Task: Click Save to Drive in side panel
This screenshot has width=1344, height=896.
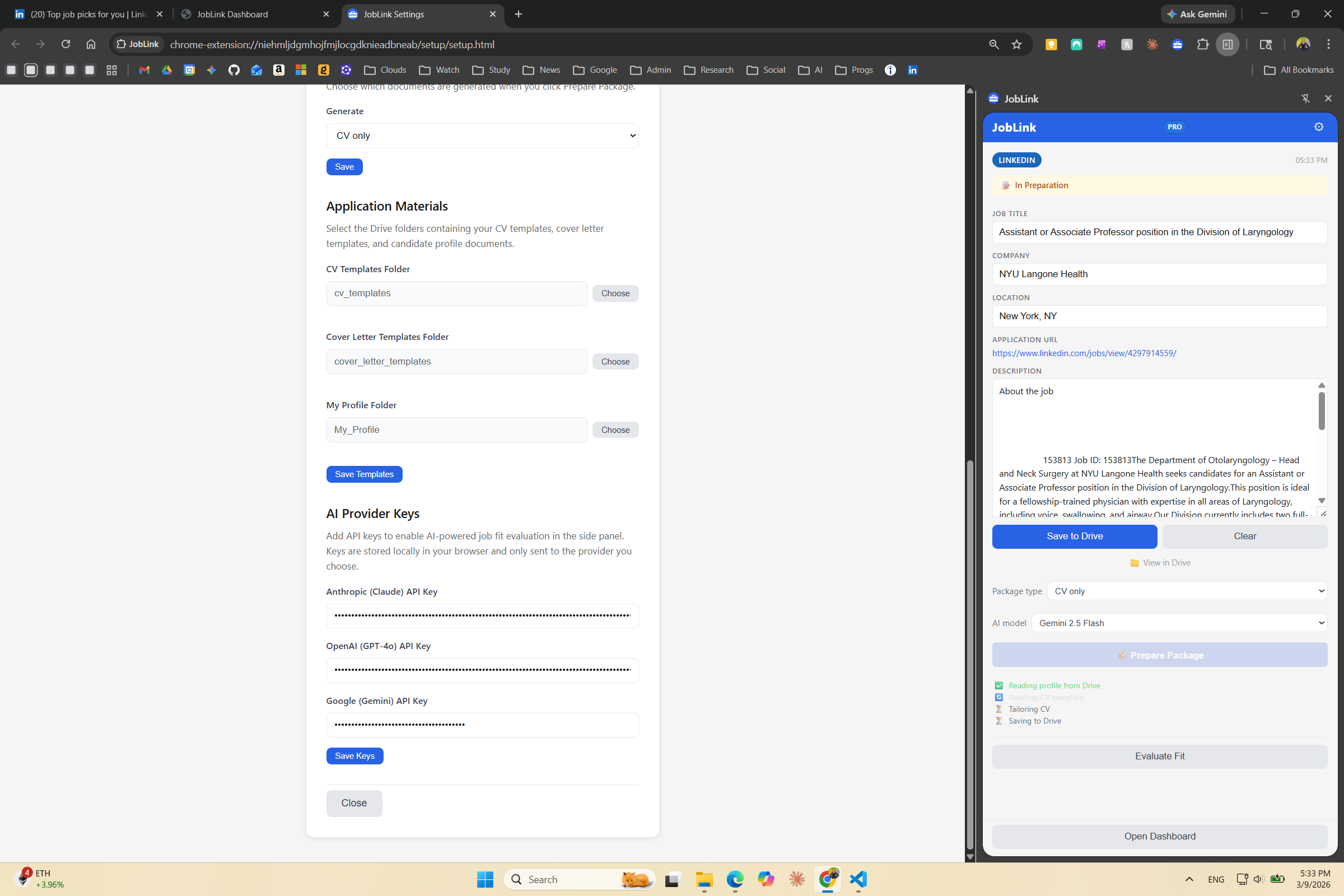Action: 1074,536
